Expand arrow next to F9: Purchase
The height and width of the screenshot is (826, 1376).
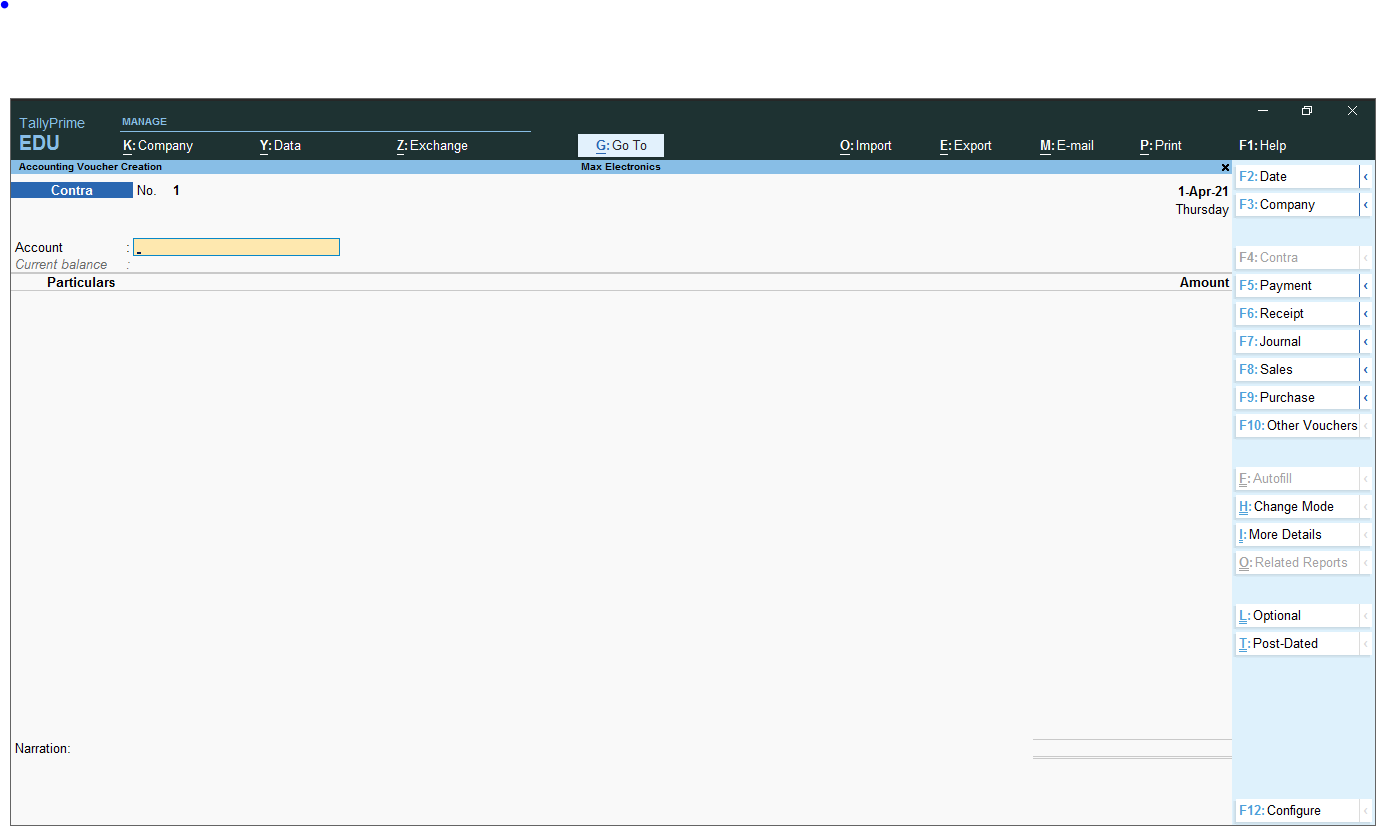(x=1365, y=397)
